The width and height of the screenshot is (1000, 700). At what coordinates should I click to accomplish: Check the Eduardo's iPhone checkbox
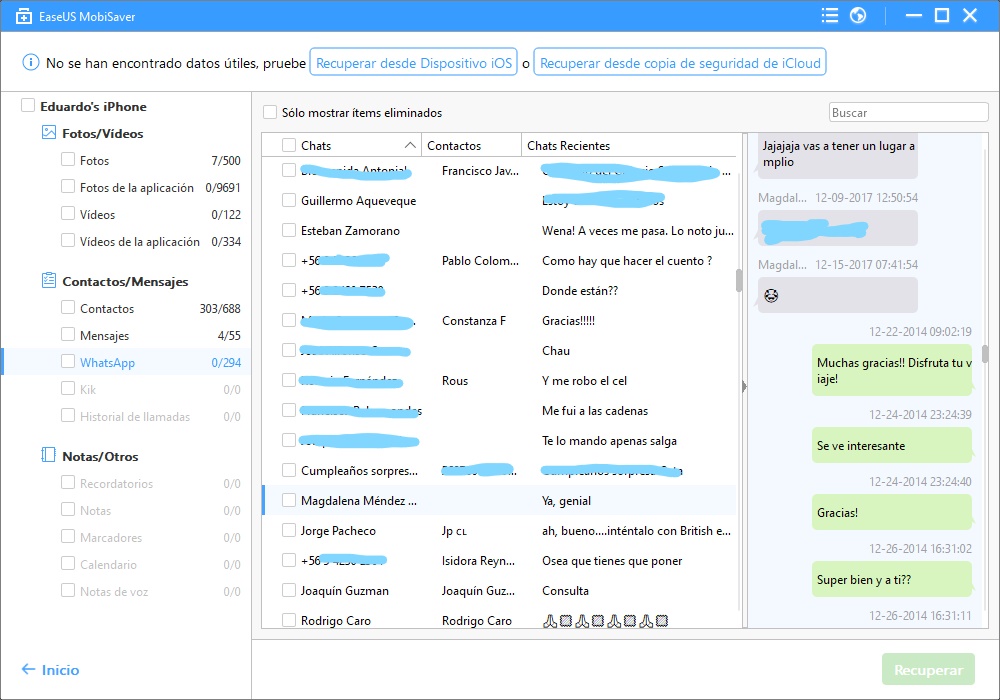coord(28,106)
